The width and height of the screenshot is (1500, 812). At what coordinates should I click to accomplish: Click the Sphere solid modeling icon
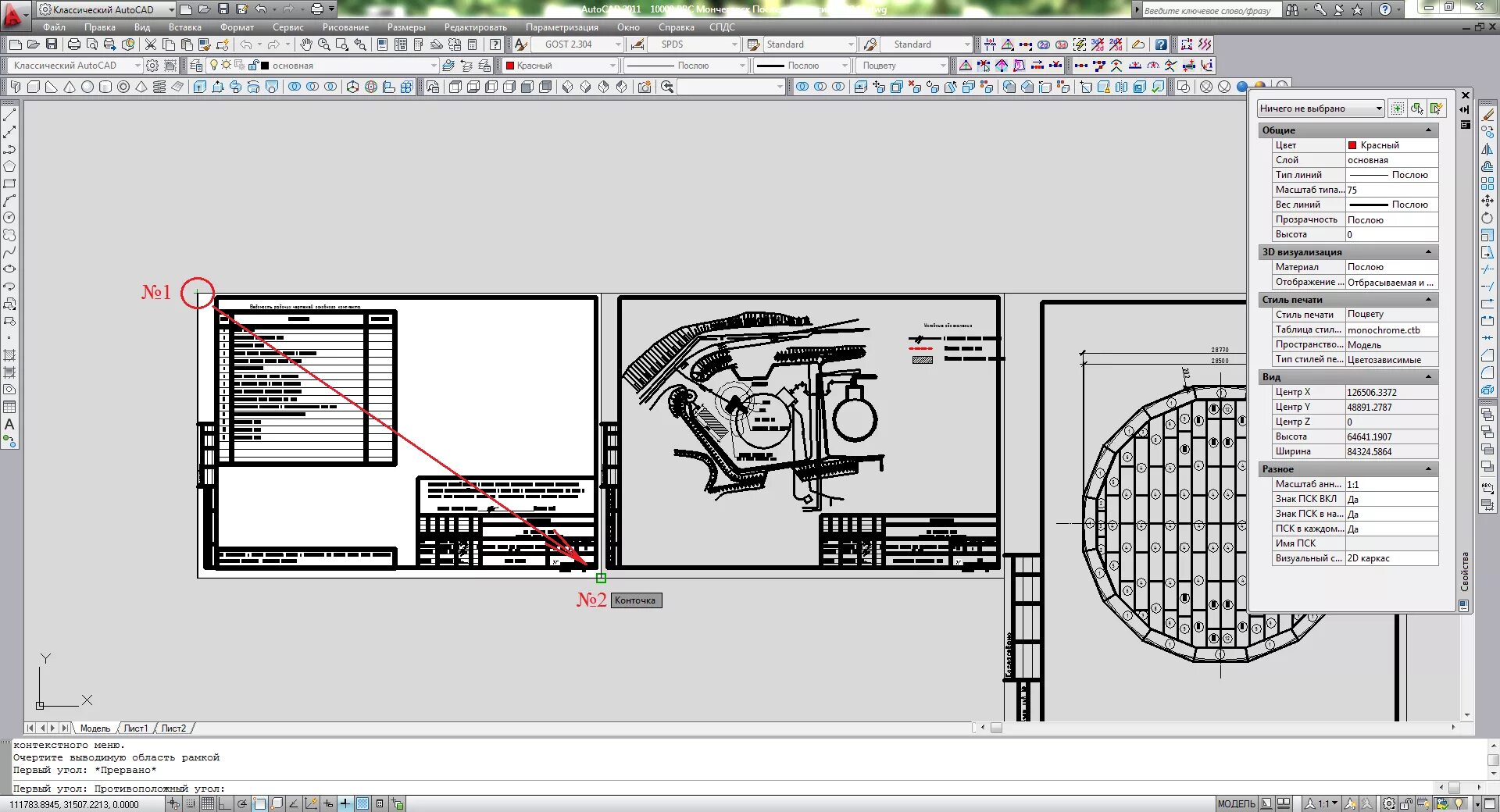tap(87, 87)
